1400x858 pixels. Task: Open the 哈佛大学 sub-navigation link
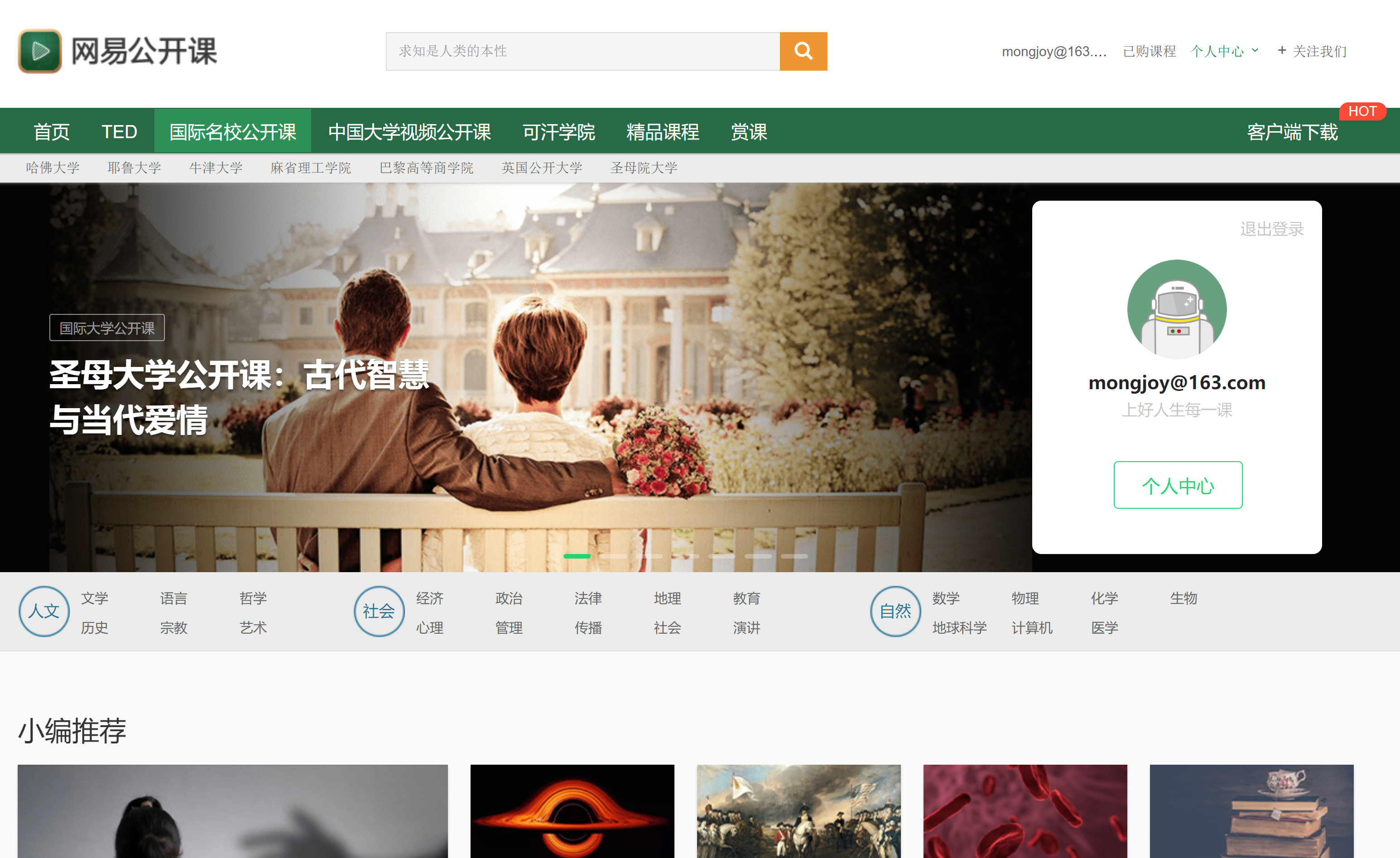tap(53, 168)
